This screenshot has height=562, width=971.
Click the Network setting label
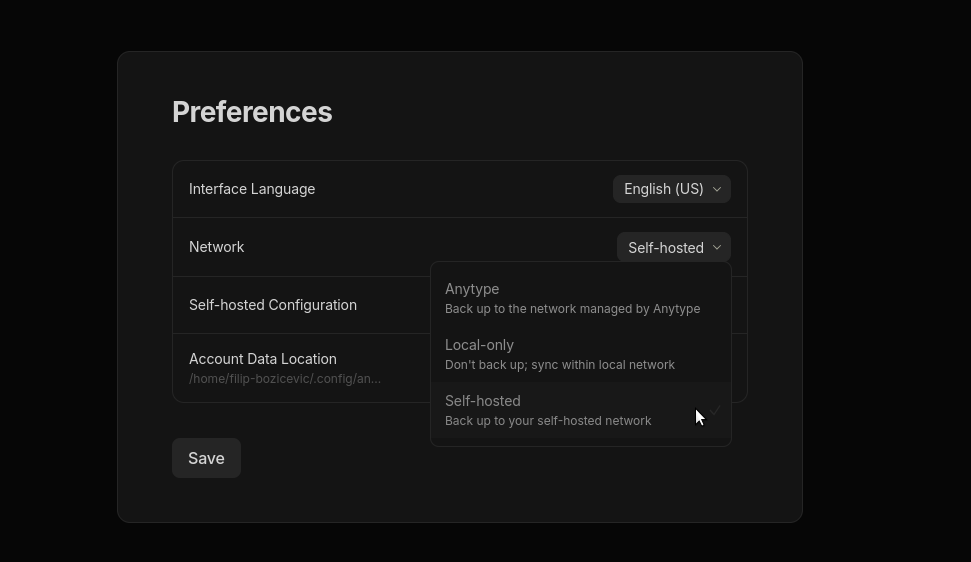(x=216, y=247)
